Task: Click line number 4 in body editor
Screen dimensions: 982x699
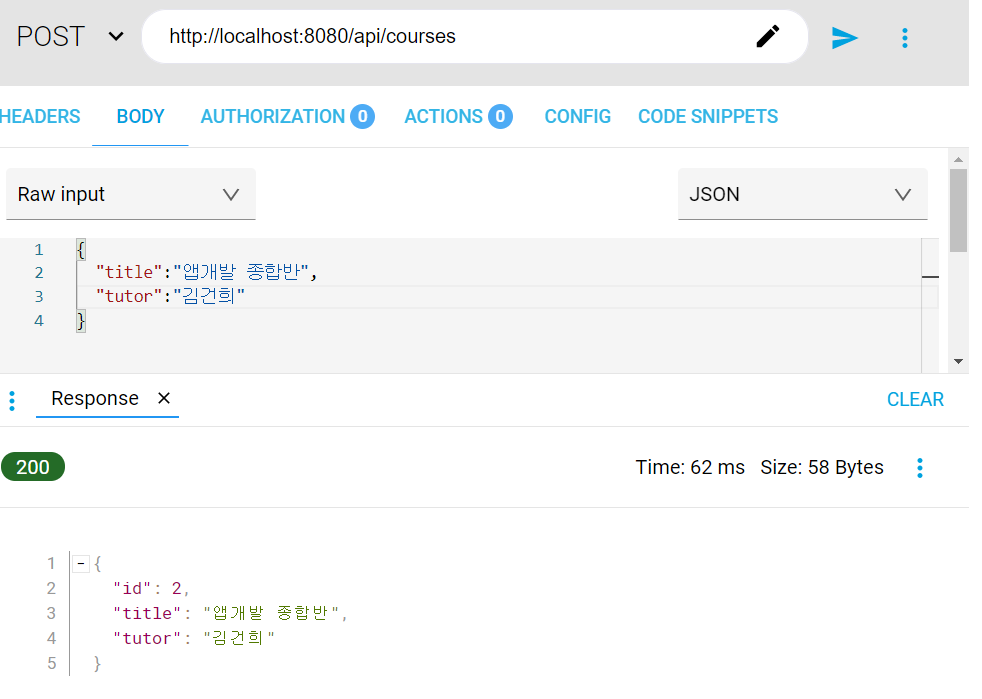Action: (x=39, y=321)
